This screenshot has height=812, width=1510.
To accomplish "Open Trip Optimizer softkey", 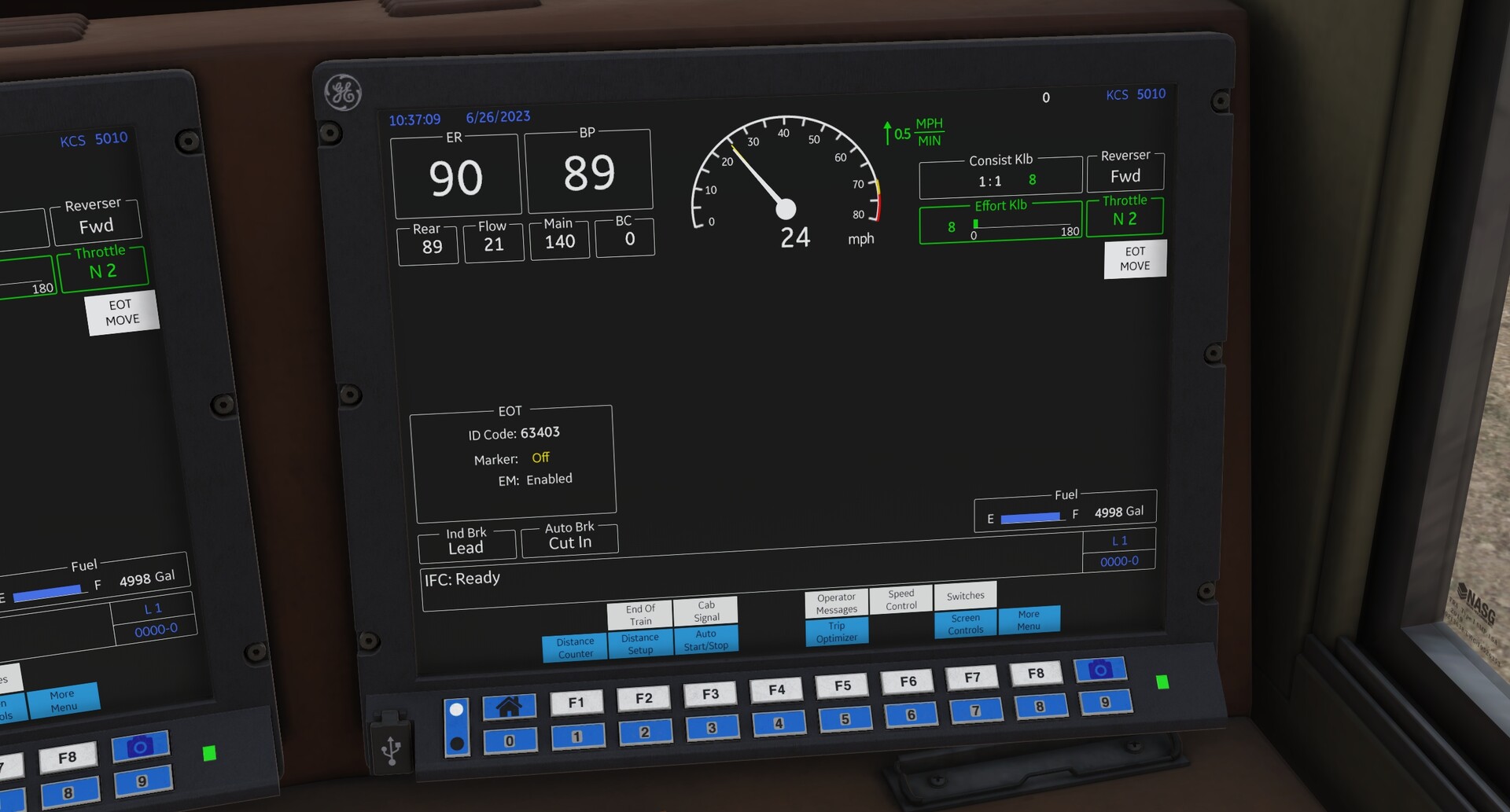I will coord(837,631).
